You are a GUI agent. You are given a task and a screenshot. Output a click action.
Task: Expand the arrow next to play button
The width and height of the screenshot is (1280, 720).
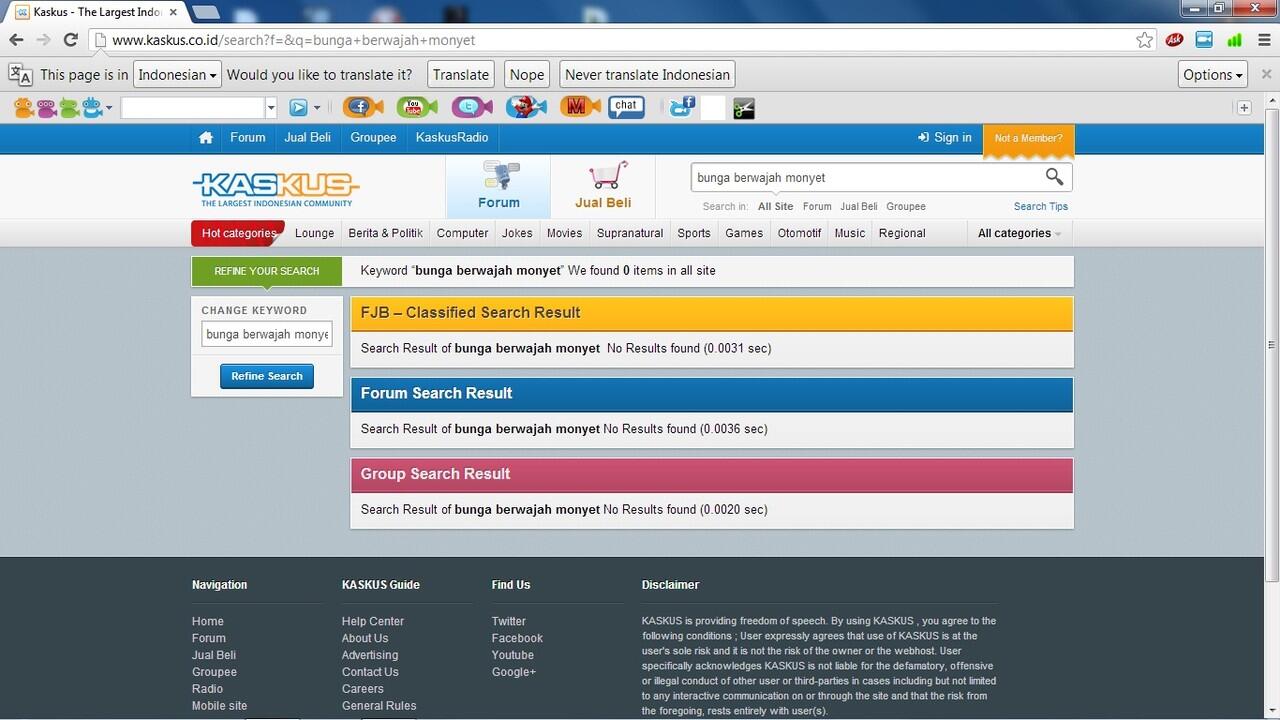pos(317,107)
